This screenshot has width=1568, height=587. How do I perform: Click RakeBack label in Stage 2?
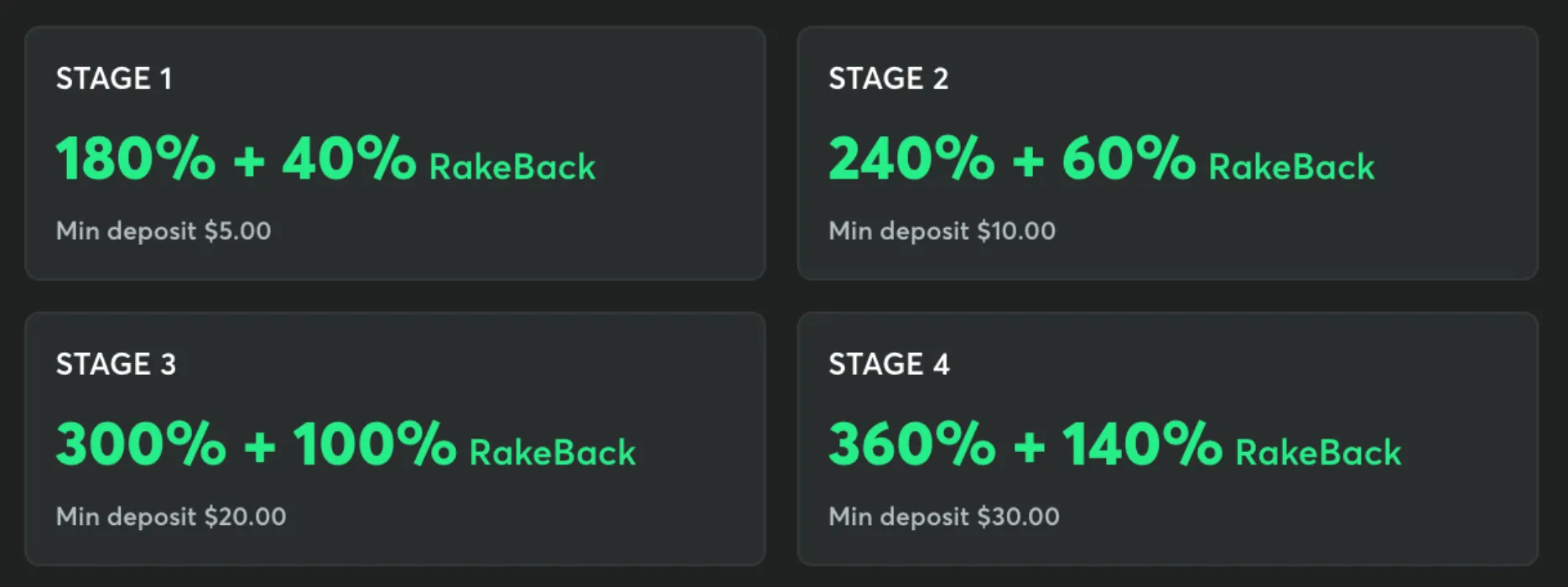1291,167
